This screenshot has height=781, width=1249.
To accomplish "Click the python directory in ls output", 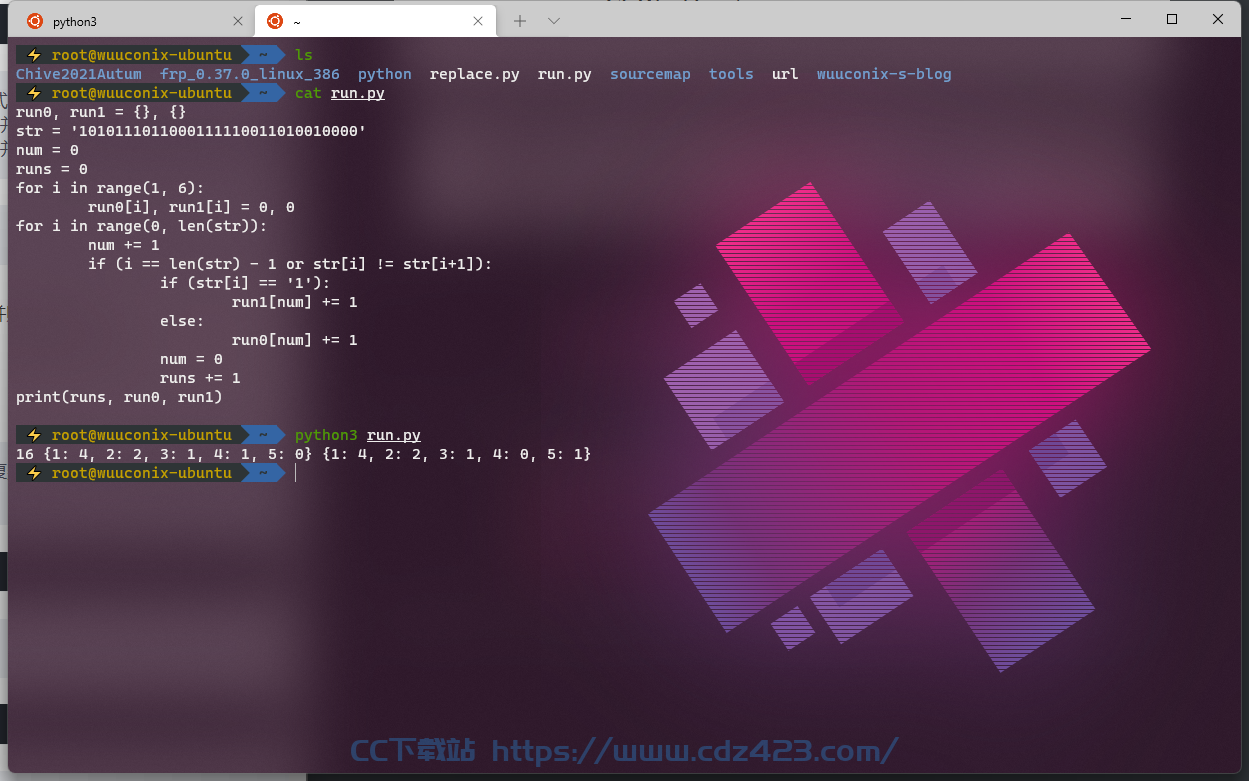I will tap(385, 74).
